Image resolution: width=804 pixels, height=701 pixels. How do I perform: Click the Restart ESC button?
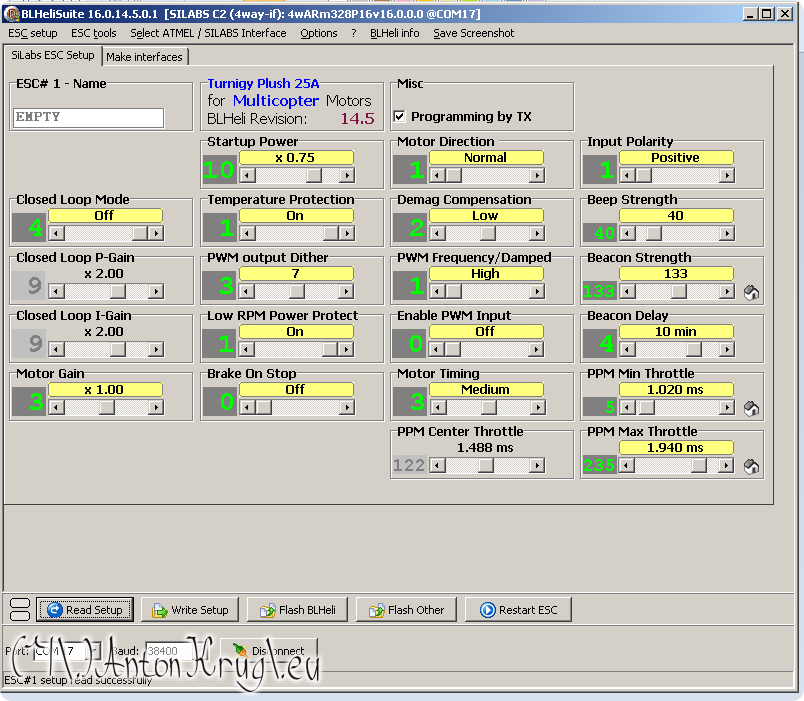click(x=518, y=610)
